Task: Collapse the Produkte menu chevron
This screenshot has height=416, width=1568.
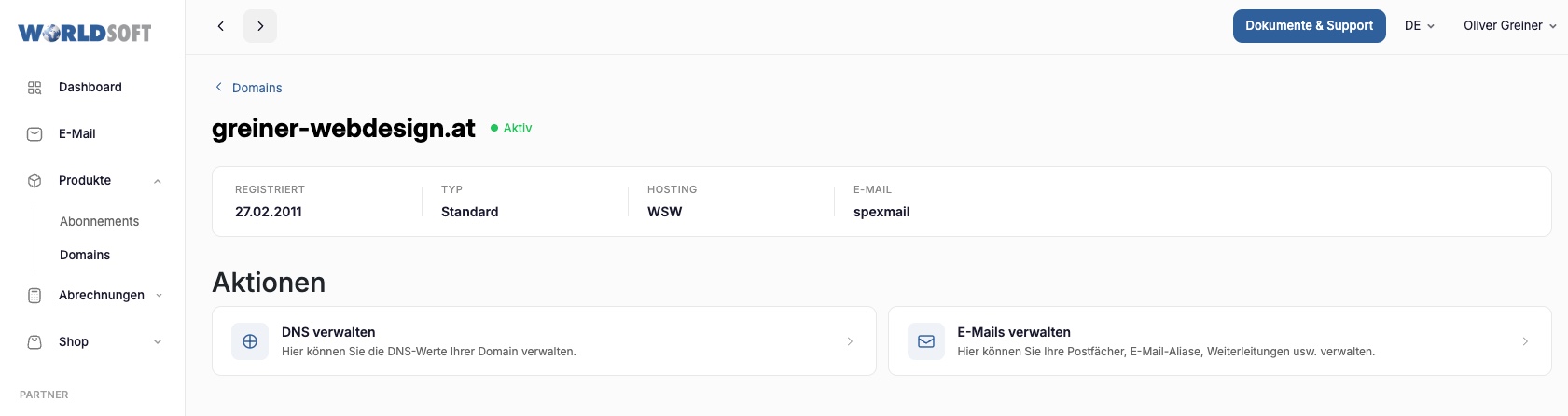Action: pyautogui.click(x=158, y=181)
